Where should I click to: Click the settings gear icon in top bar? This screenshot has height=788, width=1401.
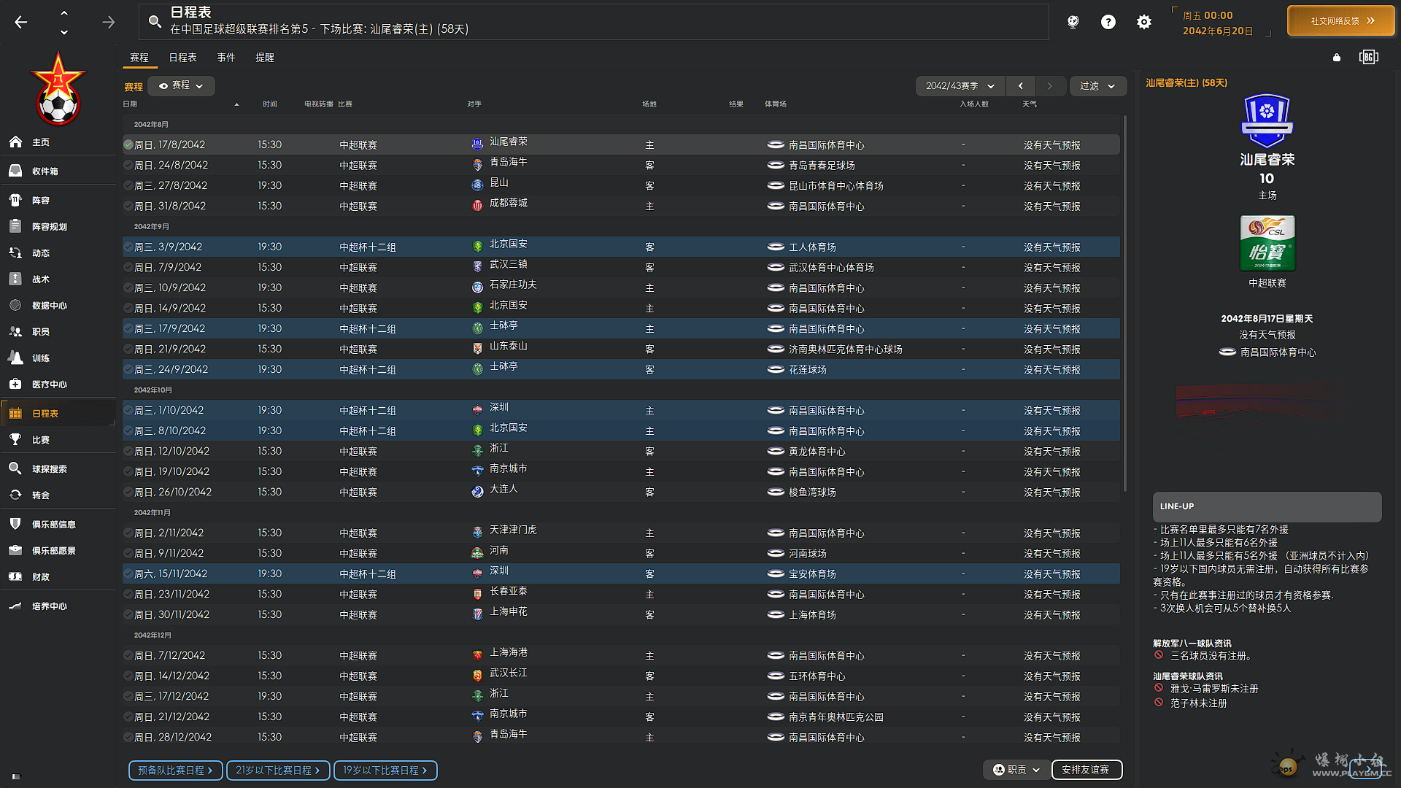(x=1144, y=22)
